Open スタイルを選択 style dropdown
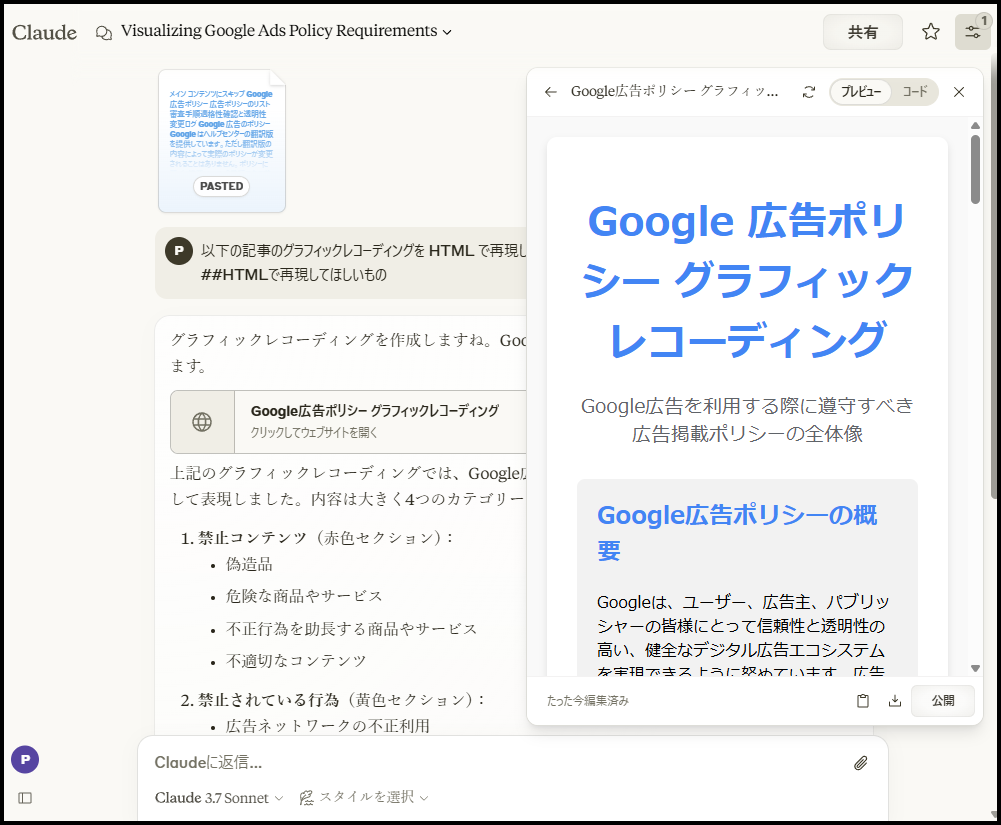Viewport: 1001px width, 825px height. (364, 797)
